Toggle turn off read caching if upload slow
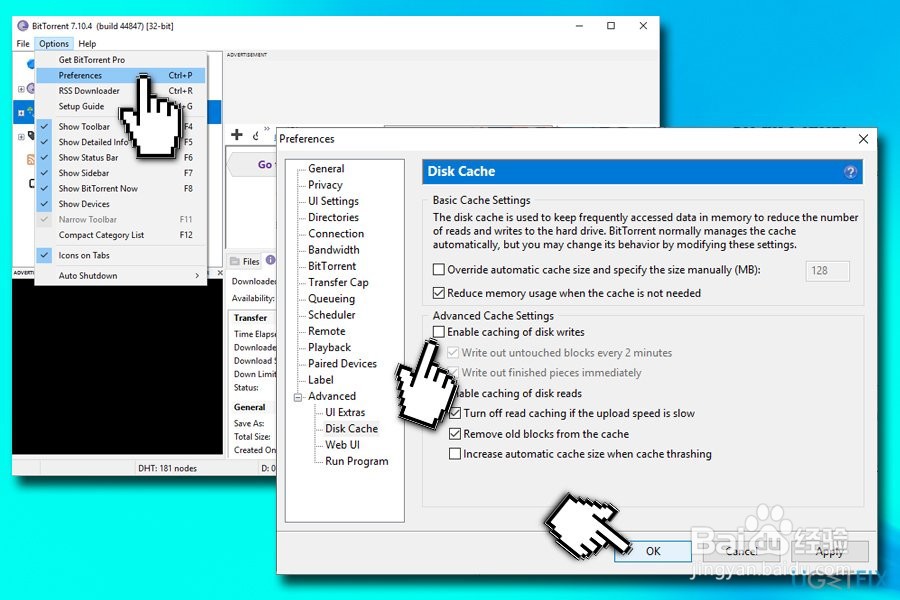This screenshot has width=900, height=600. 455,413
